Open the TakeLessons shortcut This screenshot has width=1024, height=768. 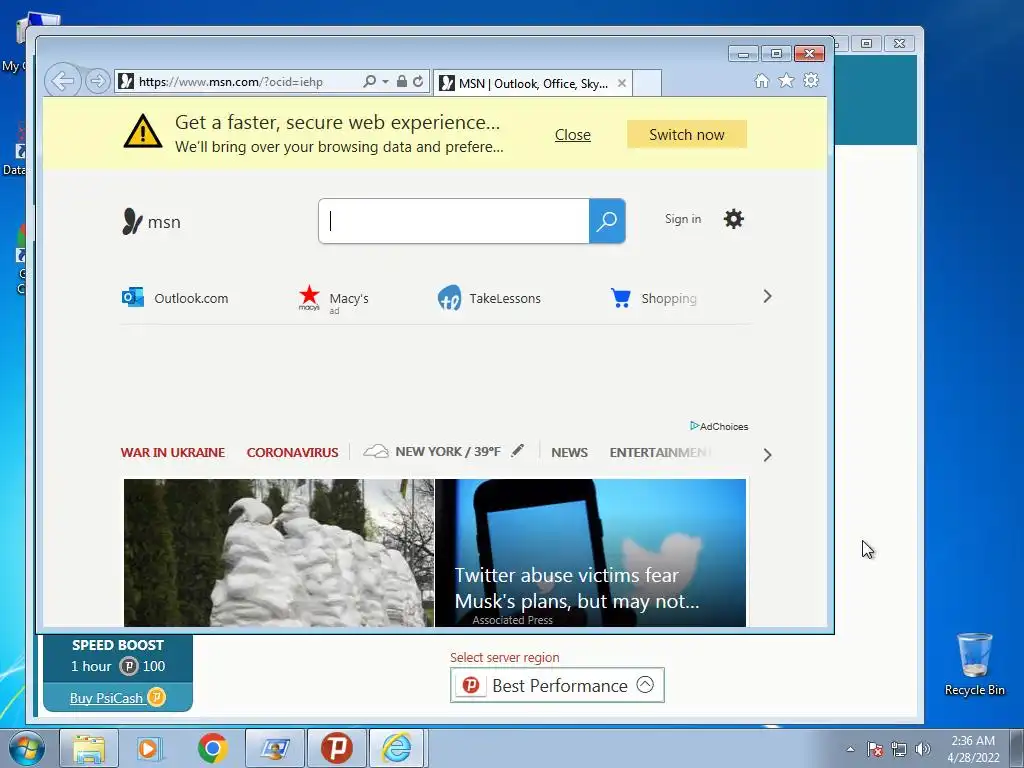pos(489,298)
